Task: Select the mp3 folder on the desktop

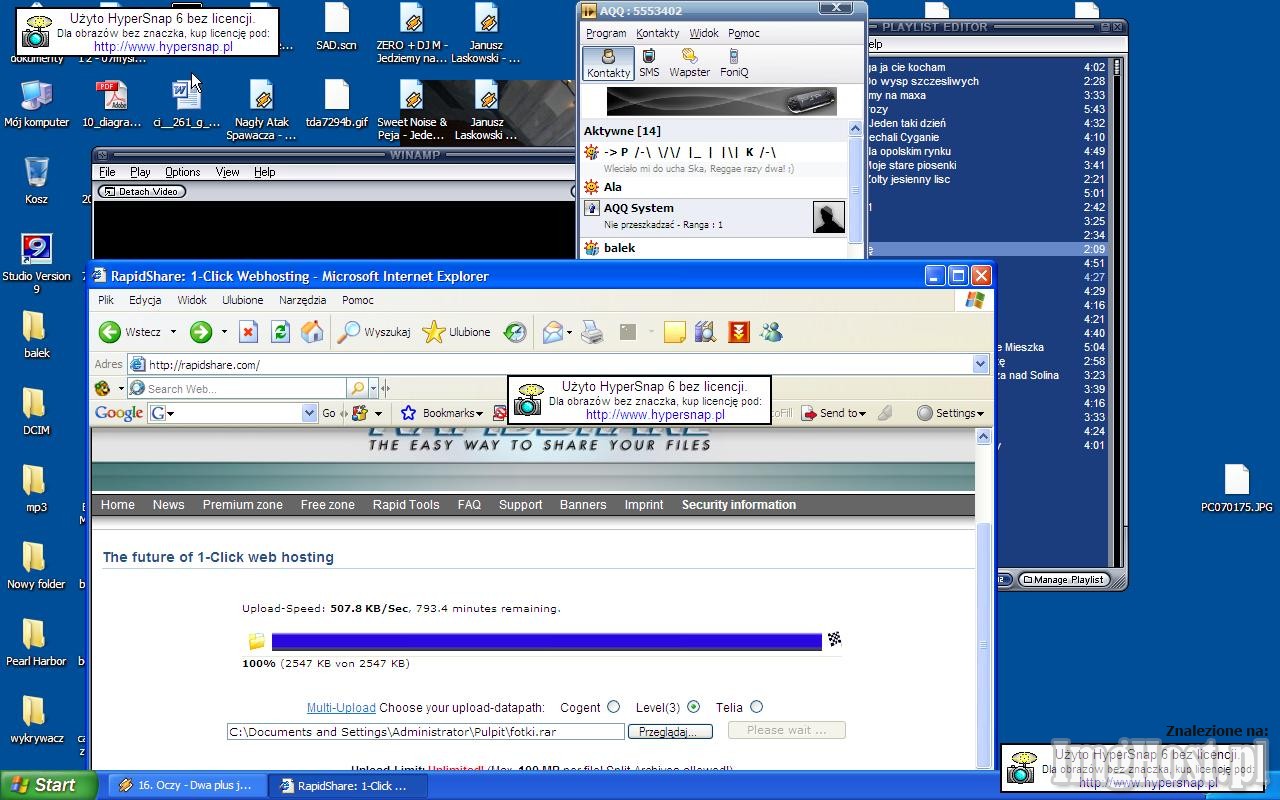Action: (x=36, y=489)
